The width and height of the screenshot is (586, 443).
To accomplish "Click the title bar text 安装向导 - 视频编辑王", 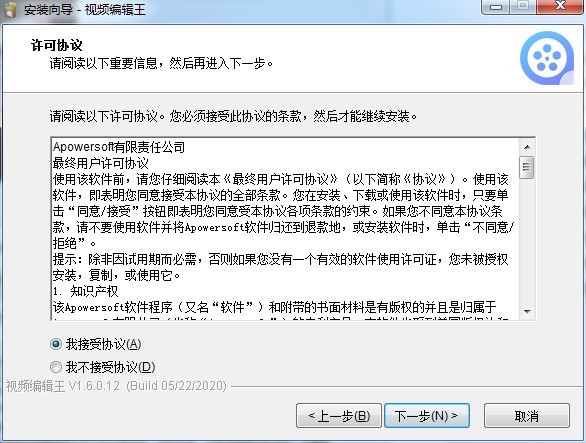I will [x=85, y=9].
